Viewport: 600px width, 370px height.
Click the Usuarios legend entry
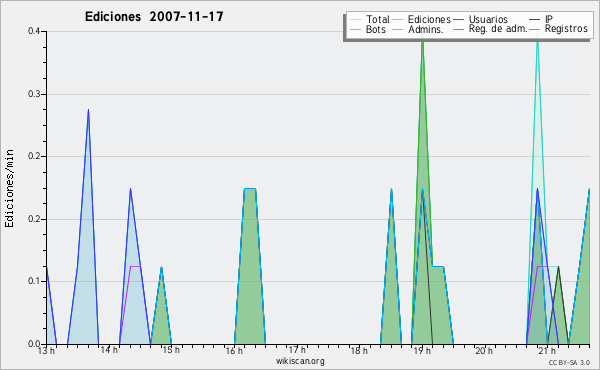[x=480, y=19]
